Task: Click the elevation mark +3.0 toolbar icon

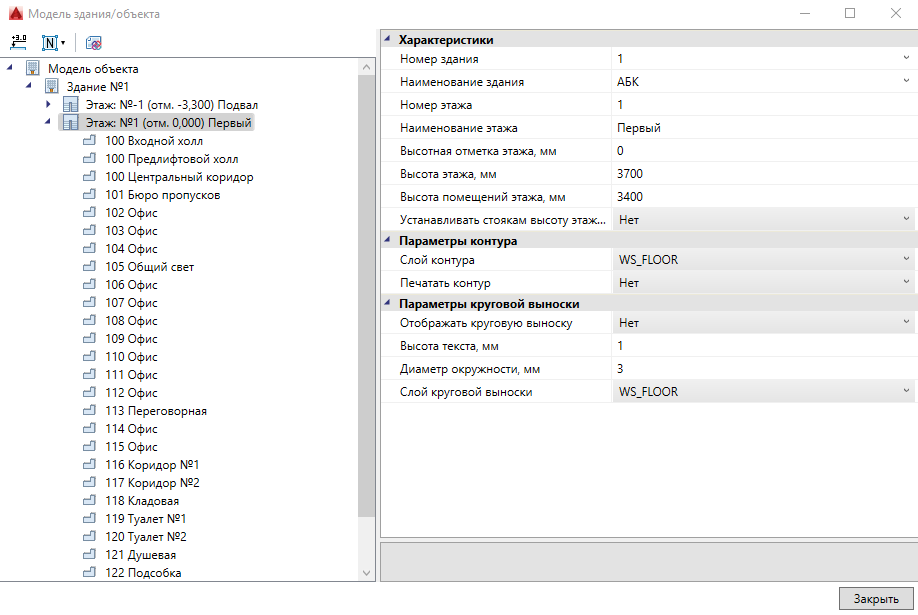Action: pos(18,43)
